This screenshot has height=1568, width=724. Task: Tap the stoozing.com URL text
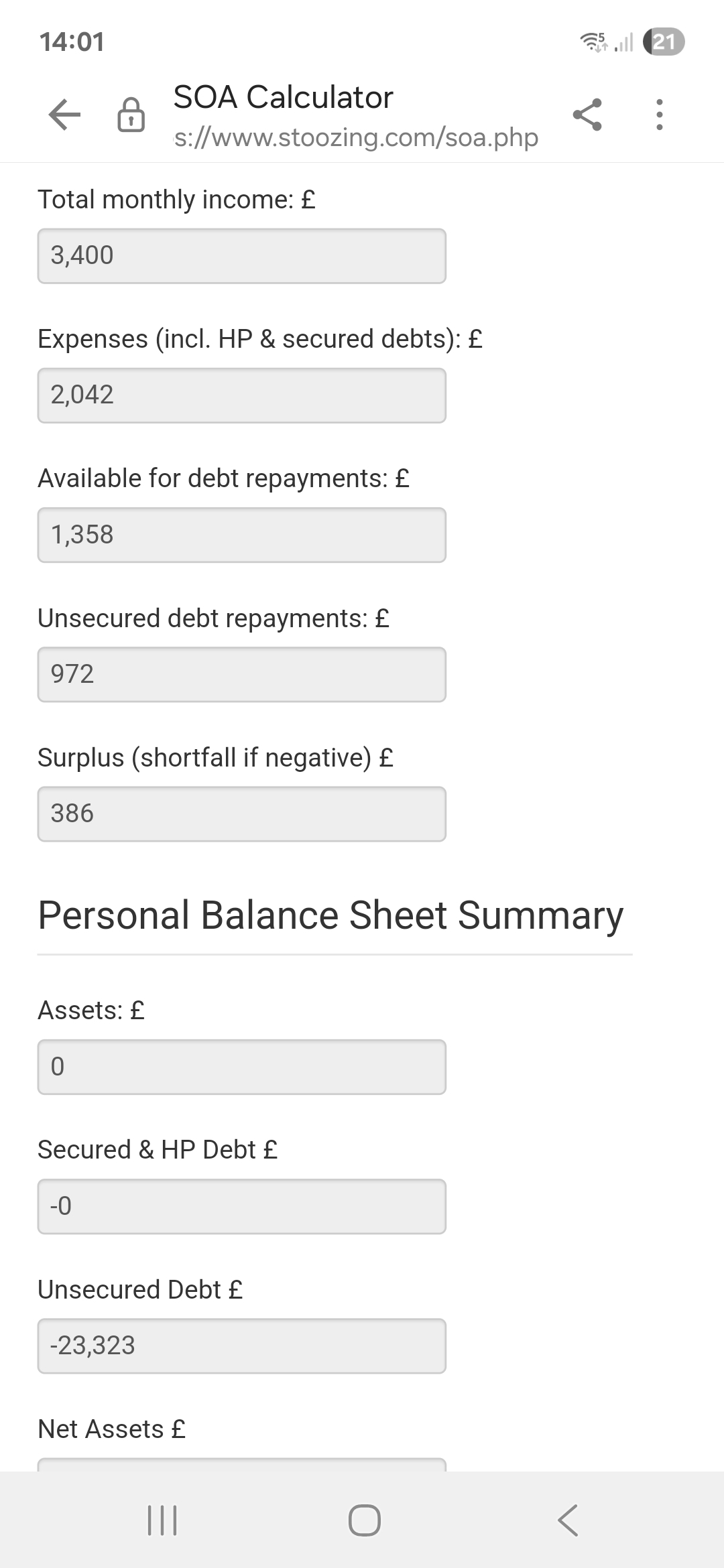tap(356, 137)
